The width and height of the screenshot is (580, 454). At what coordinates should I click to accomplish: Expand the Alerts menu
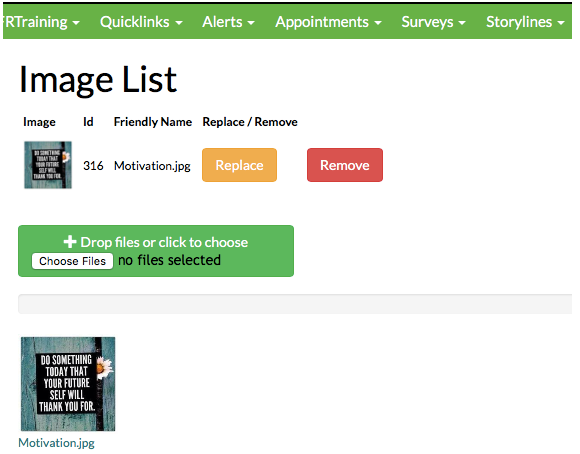pyautogui.click(x=228, y=22)
